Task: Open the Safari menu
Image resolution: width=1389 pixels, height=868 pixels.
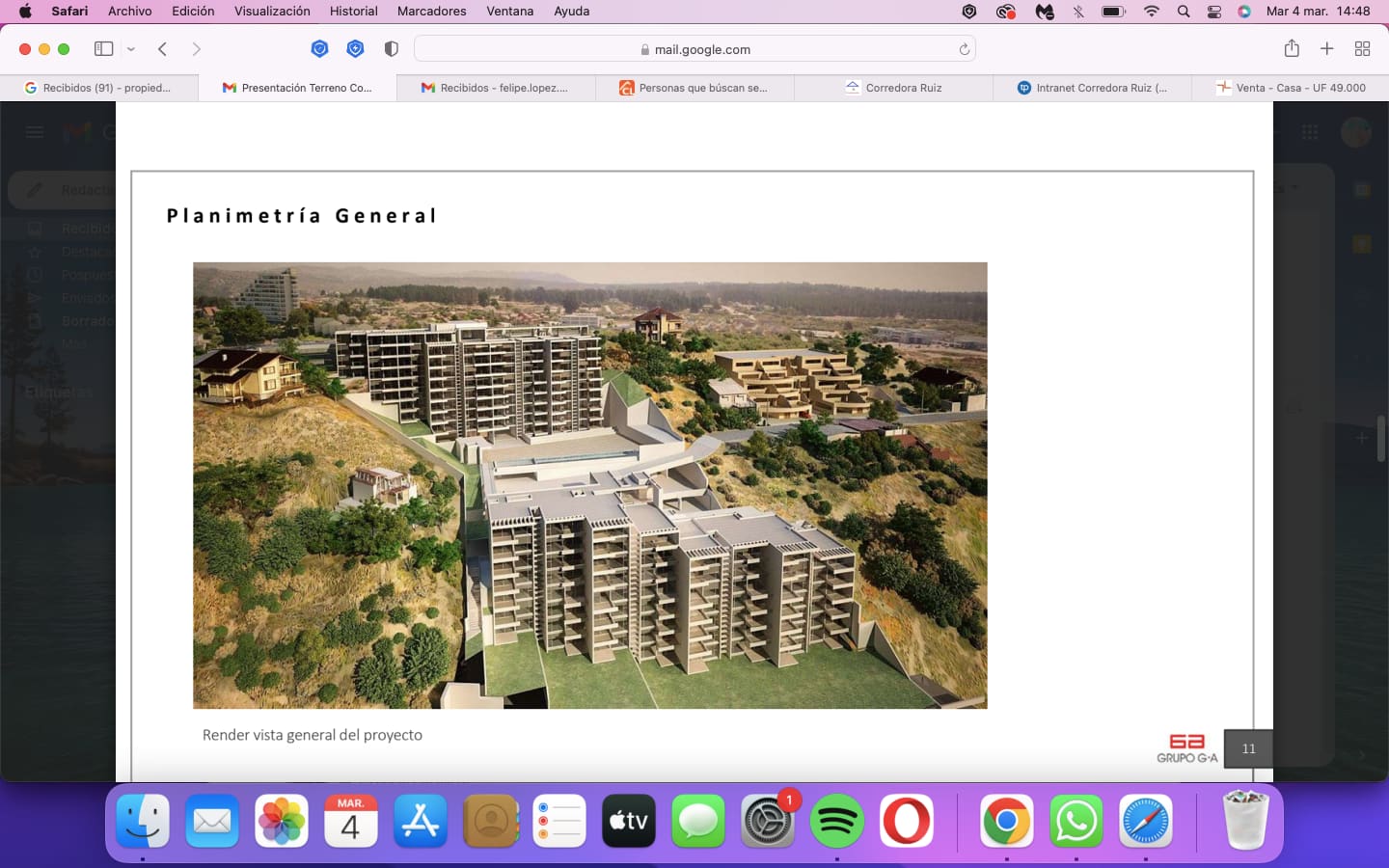Action: tap(69, 12)
